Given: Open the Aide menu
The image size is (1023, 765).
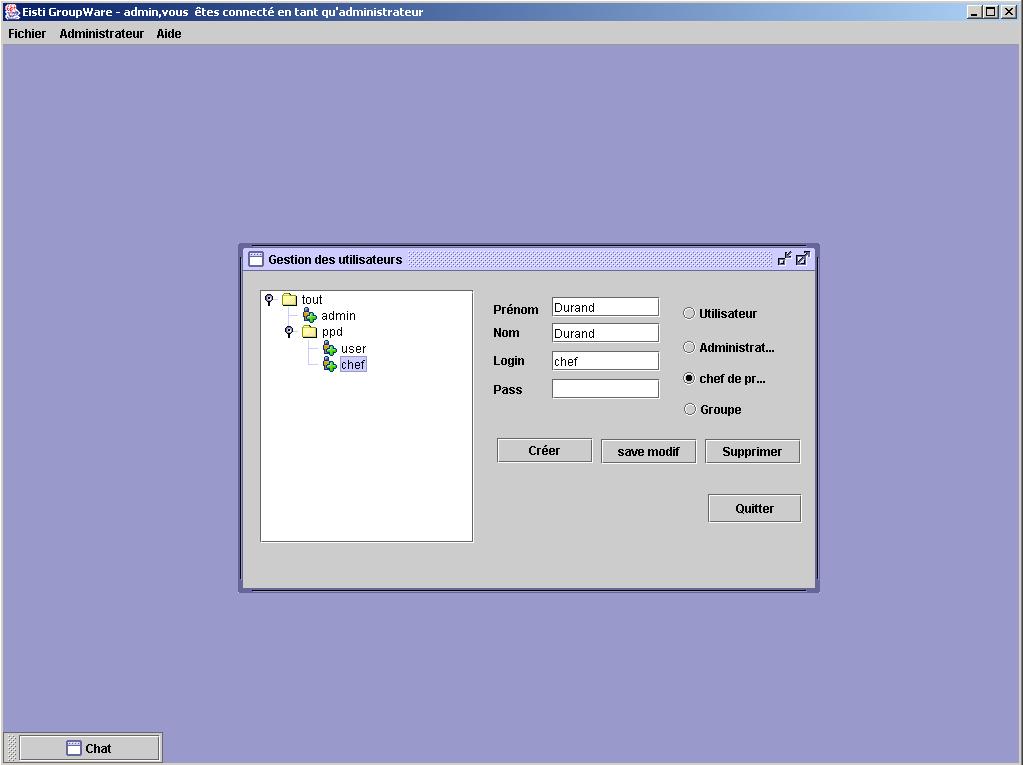Looking at the screenshot, I should [169, 34].
